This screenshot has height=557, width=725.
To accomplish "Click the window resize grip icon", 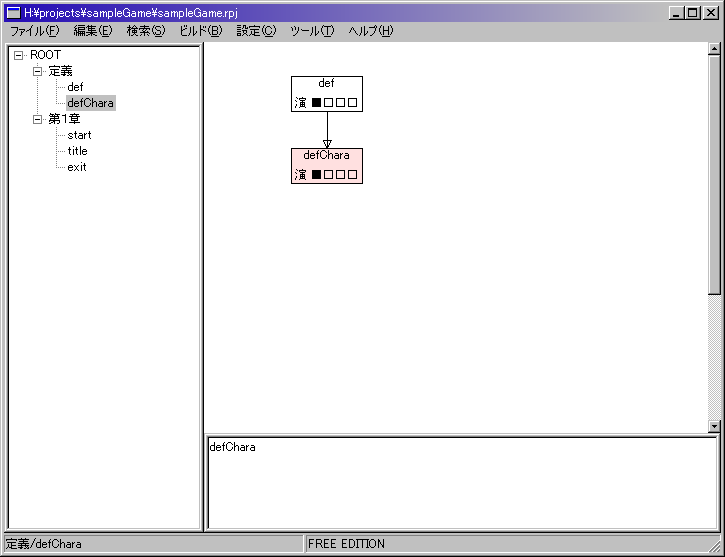I will 714,546.
